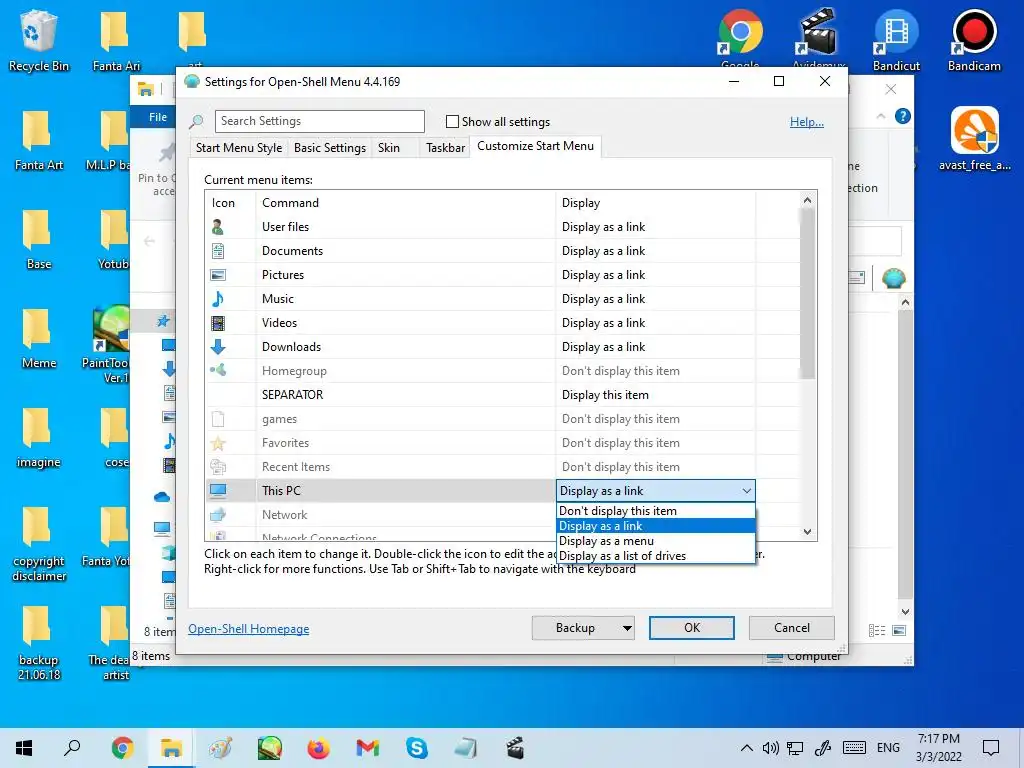This screenshot has width=1024, height=768.
Task: Click Display as a link for Documents
Action: (x=603, y=251)
